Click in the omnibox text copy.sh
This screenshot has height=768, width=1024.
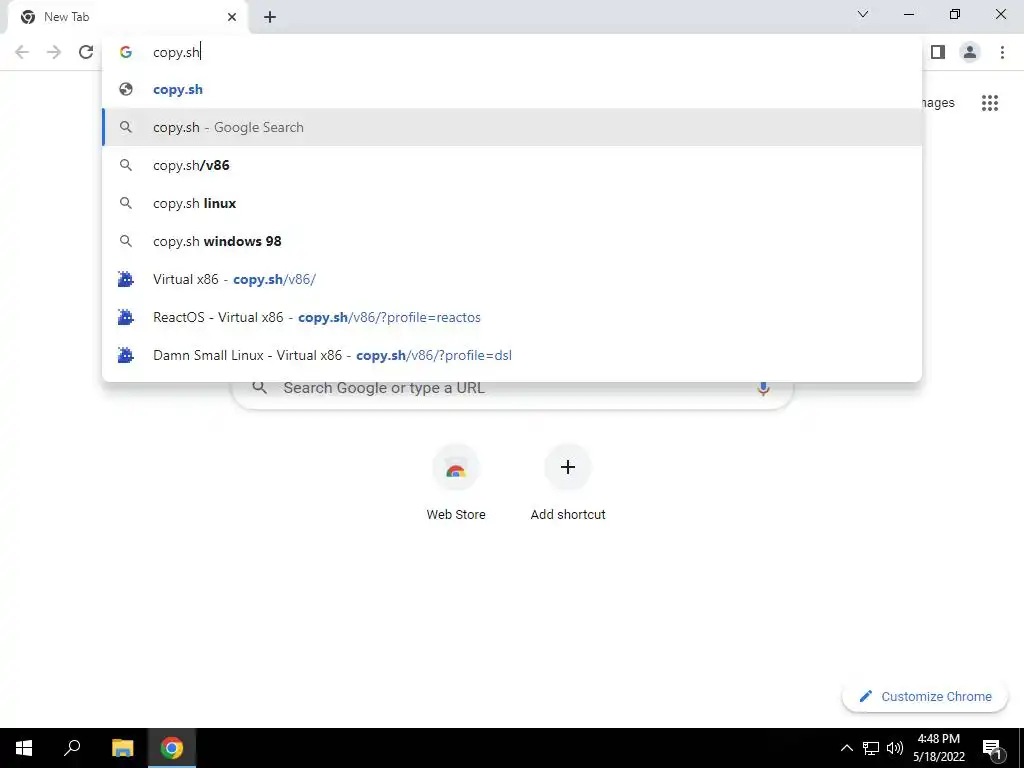[x=176, y=52]
